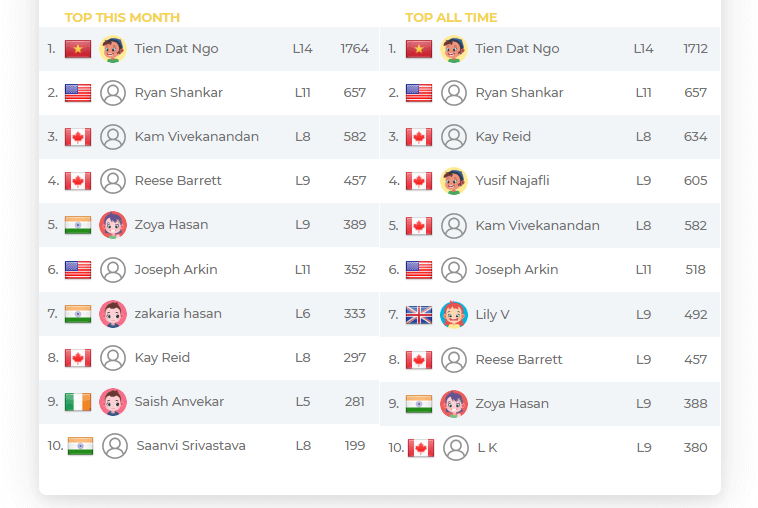758x508 pixels.
Task: Select Kay Reid in Top All Time
Action: (x=503, y=137)
